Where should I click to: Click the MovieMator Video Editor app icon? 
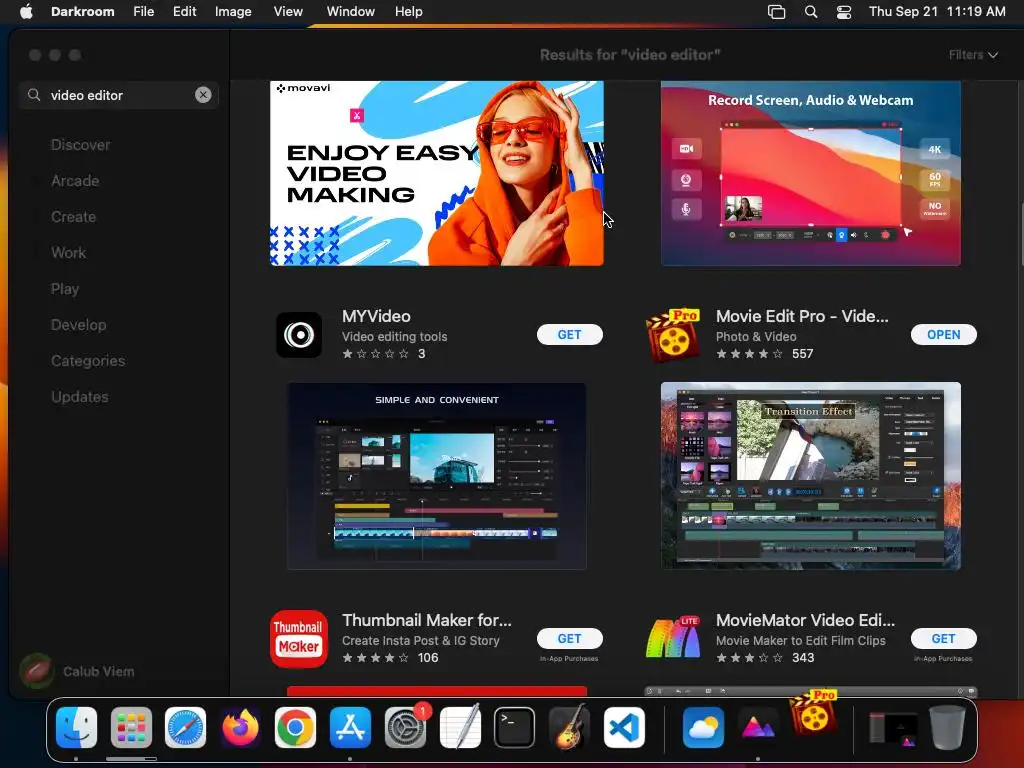673,639
